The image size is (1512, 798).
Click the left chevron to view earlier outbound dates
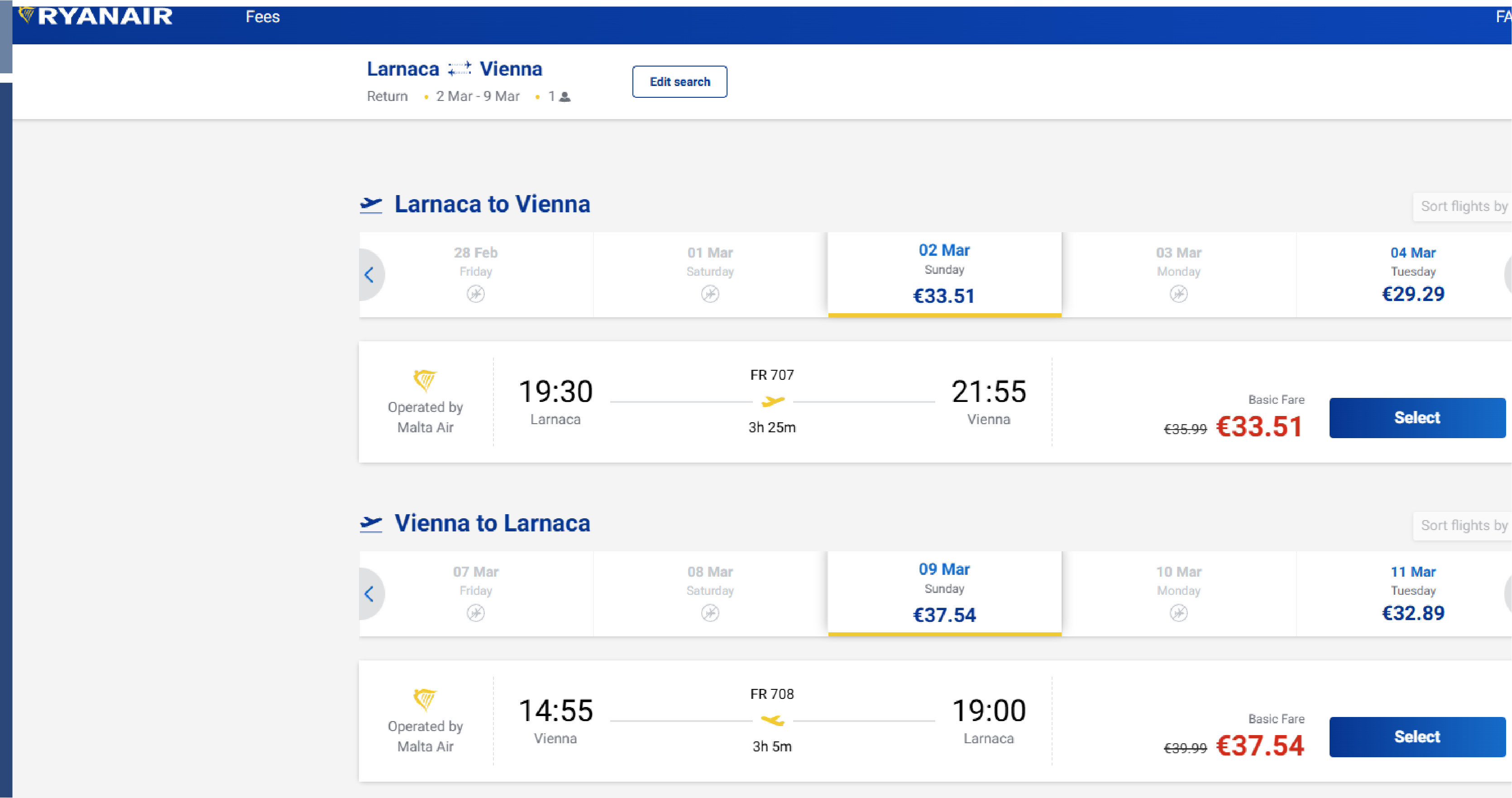click(x=370, y=274)
